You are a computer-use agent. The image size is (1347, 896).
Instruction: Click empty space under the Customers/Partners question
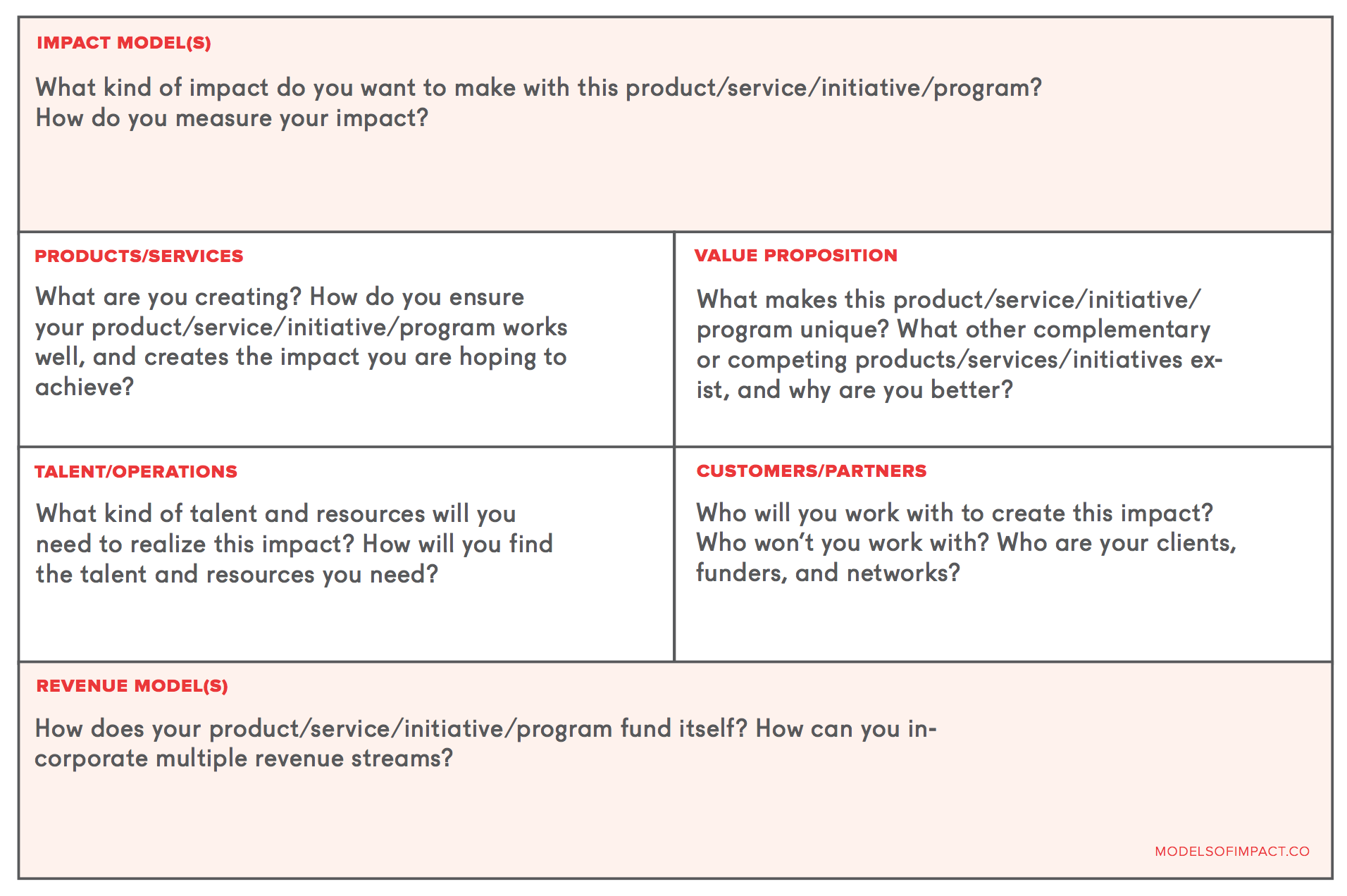1003,623
